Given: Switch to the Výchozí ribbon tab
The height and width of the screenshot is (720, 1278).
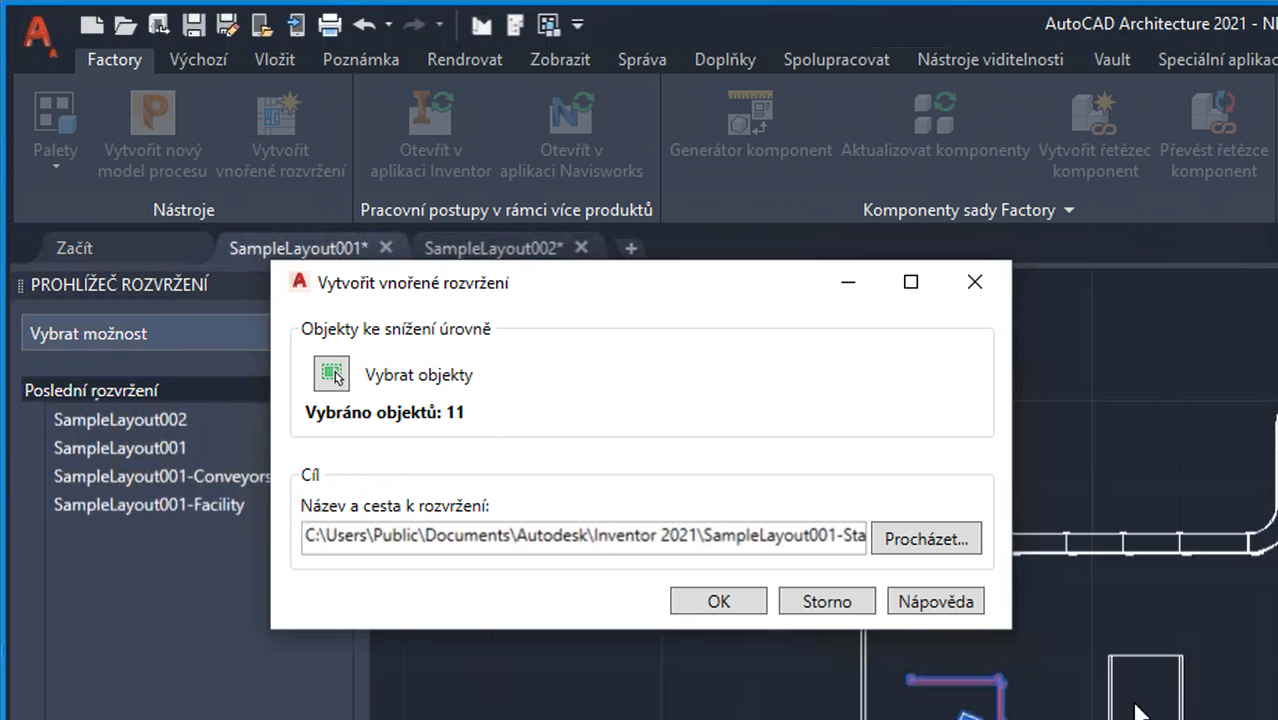Looking at the screenshot, I should pos(198,60).
